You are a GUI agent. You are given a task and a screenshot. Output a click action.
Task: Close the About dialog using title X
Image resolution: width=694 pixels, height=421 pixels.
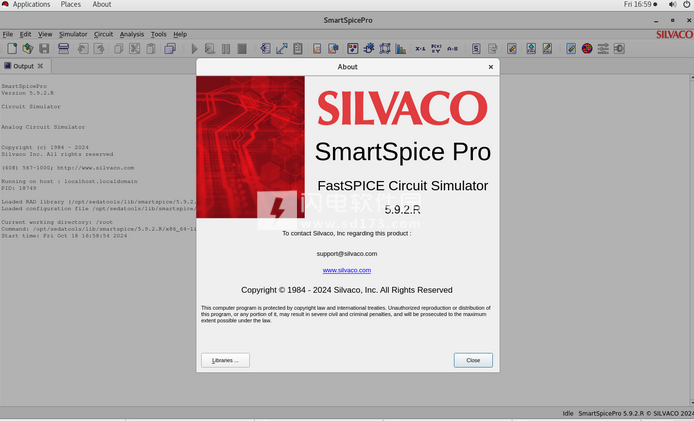pyautogui.click(x=490, y=67)
